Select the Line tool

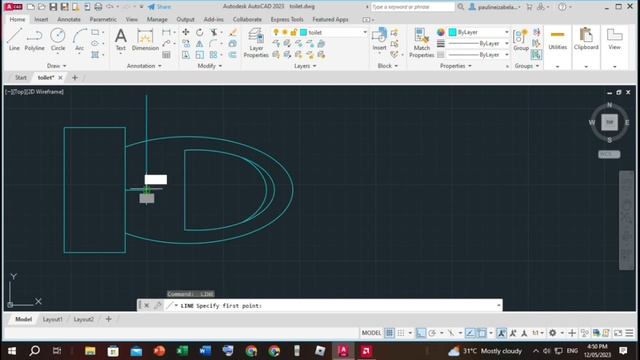click(14, 39)
